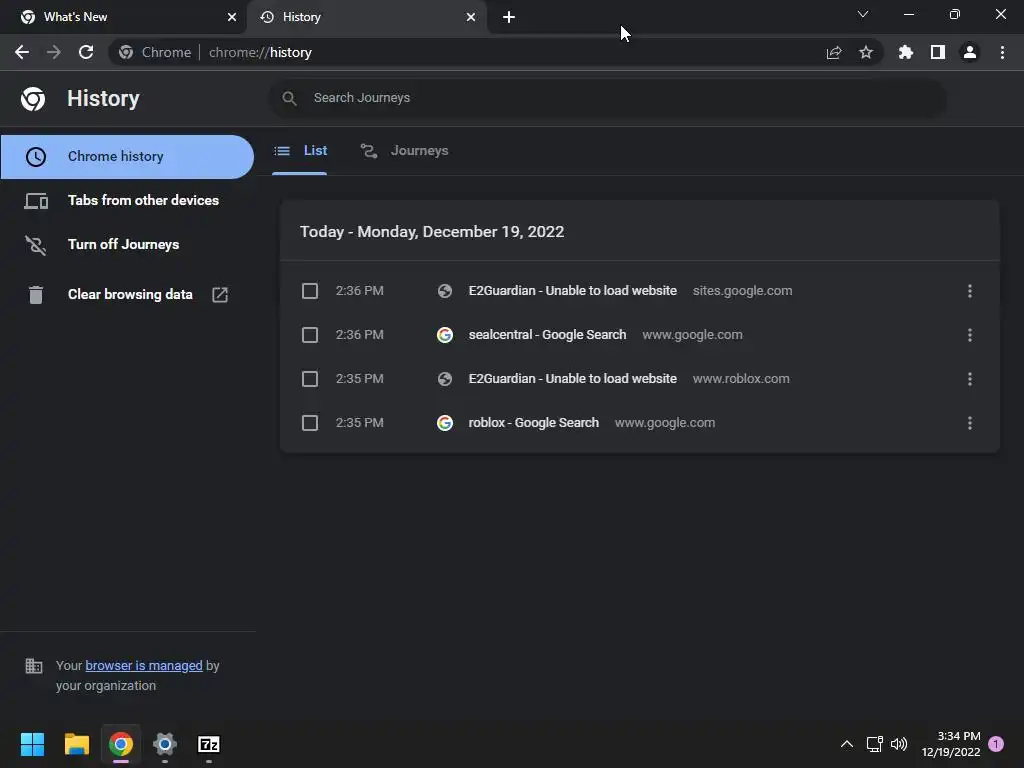
Task: Reload the history page
Action: point(86,52)
